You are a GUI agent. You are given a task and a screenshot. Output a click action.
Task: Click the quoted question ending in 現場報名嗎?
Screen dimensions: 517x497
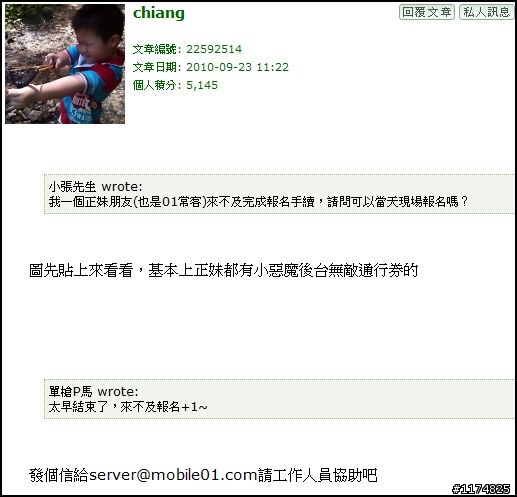259,201
